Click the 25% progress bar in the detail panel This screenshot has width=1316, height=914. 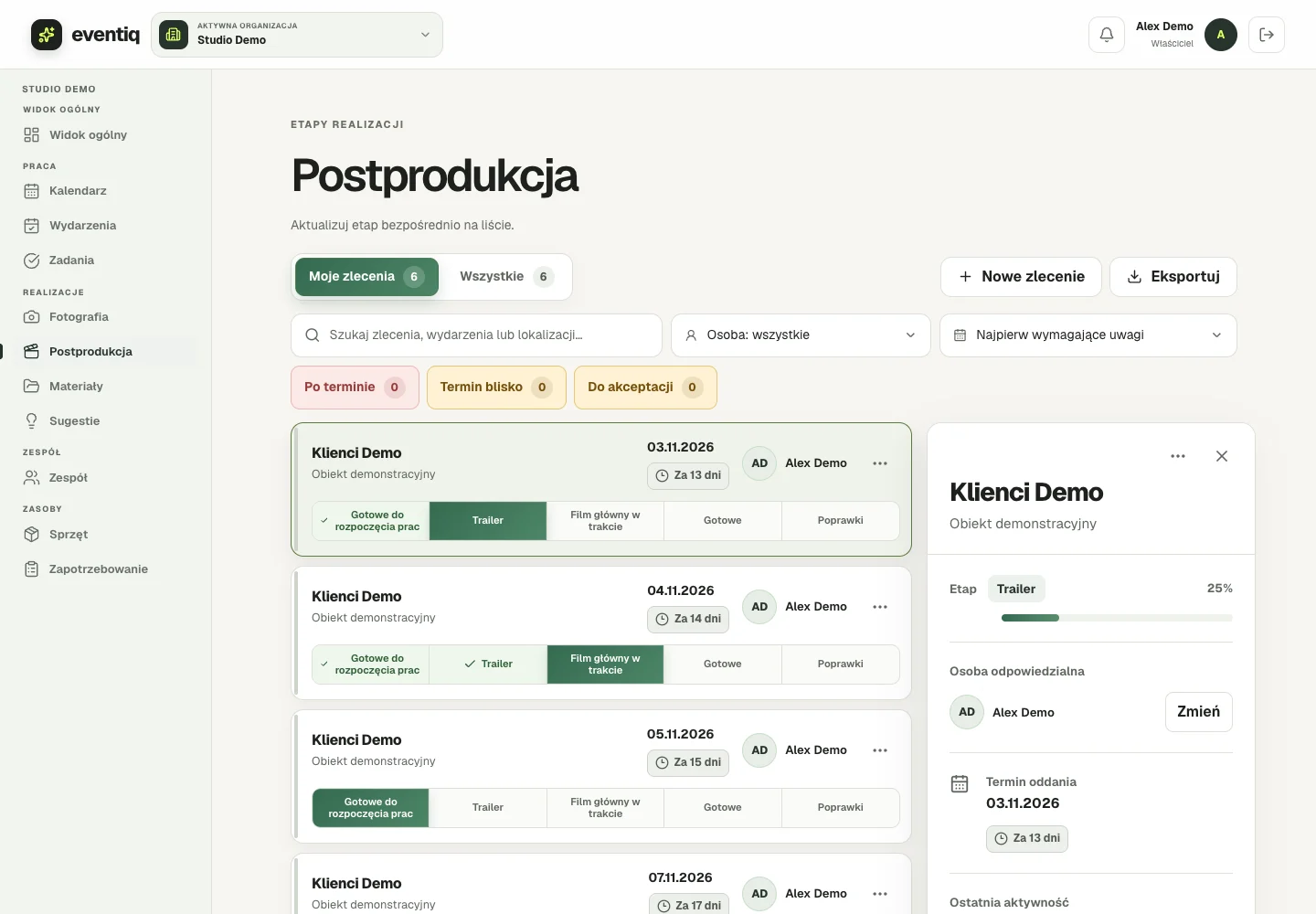1117,618
